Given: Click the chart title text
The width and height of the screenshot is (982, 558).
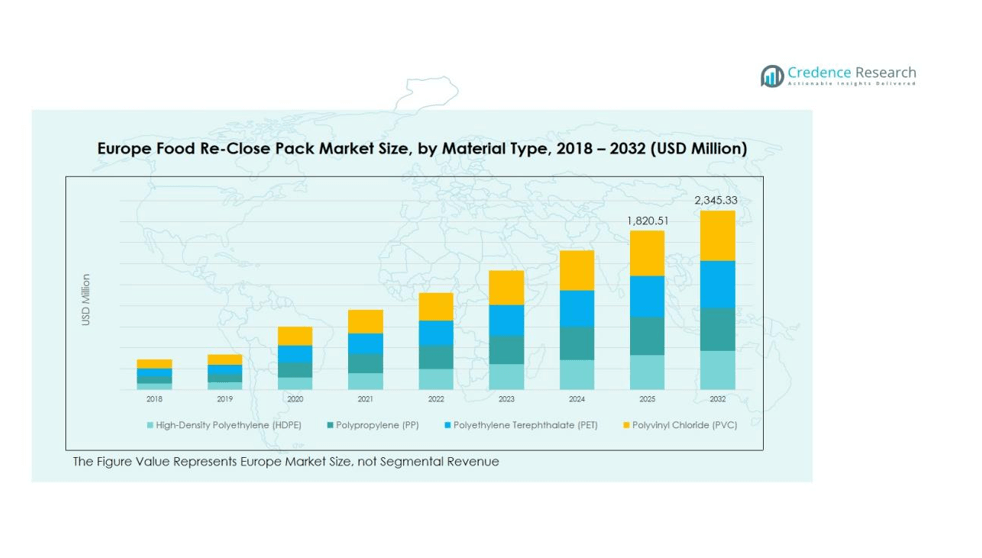Looking at the screenshot, I should (x=421, y=148).
